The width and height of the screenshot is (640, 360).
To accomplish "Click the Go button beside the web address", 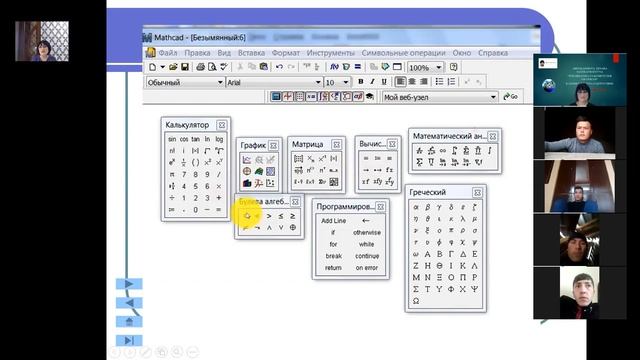I will [510, 97].
